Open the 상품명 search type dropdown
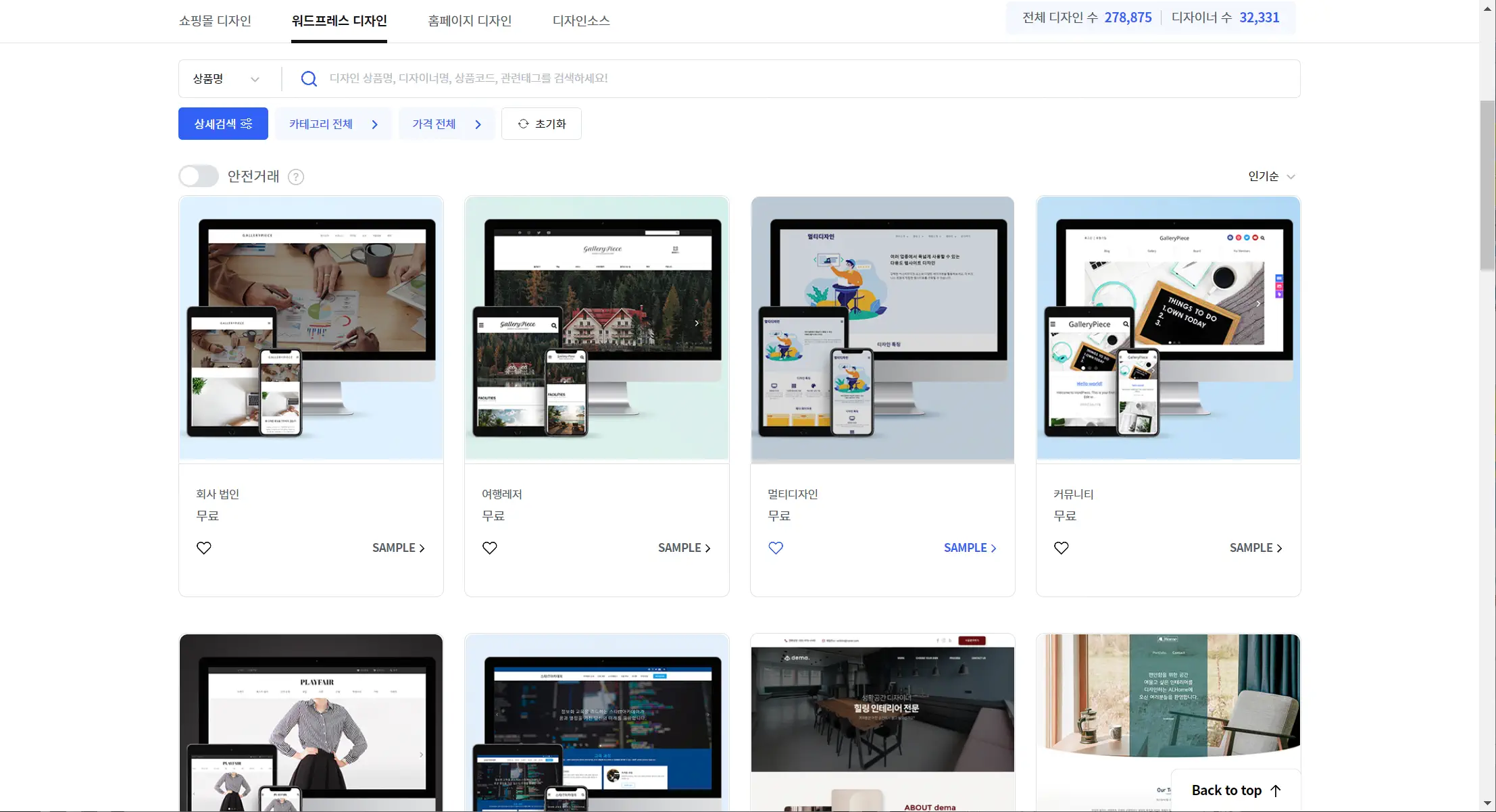This screenshot has width=1496, height=812. [x=226, y=79]
